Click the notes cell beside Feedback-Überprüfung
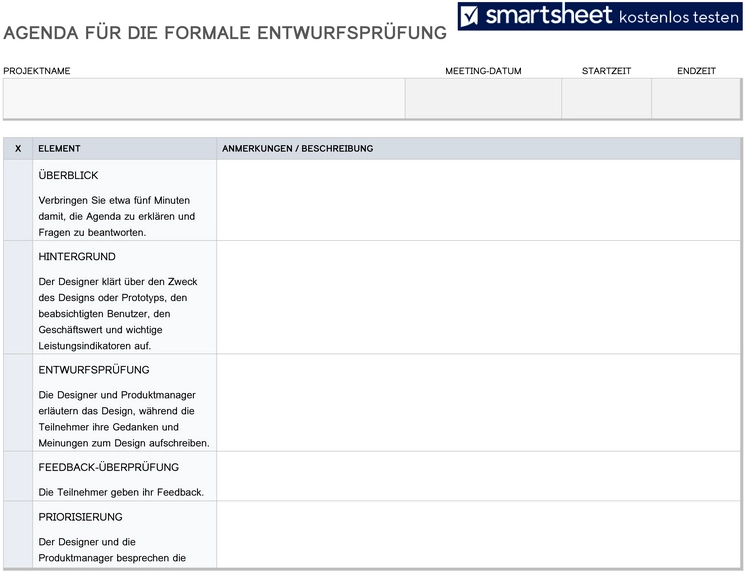746x574 pixels. 479,476
